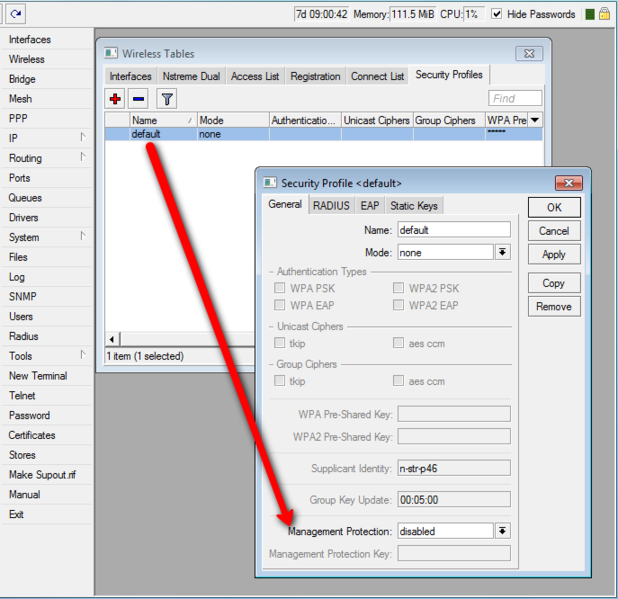The image size is (618, 599).
Task: Click the blue minus remove icon
Action: (139, 98)
